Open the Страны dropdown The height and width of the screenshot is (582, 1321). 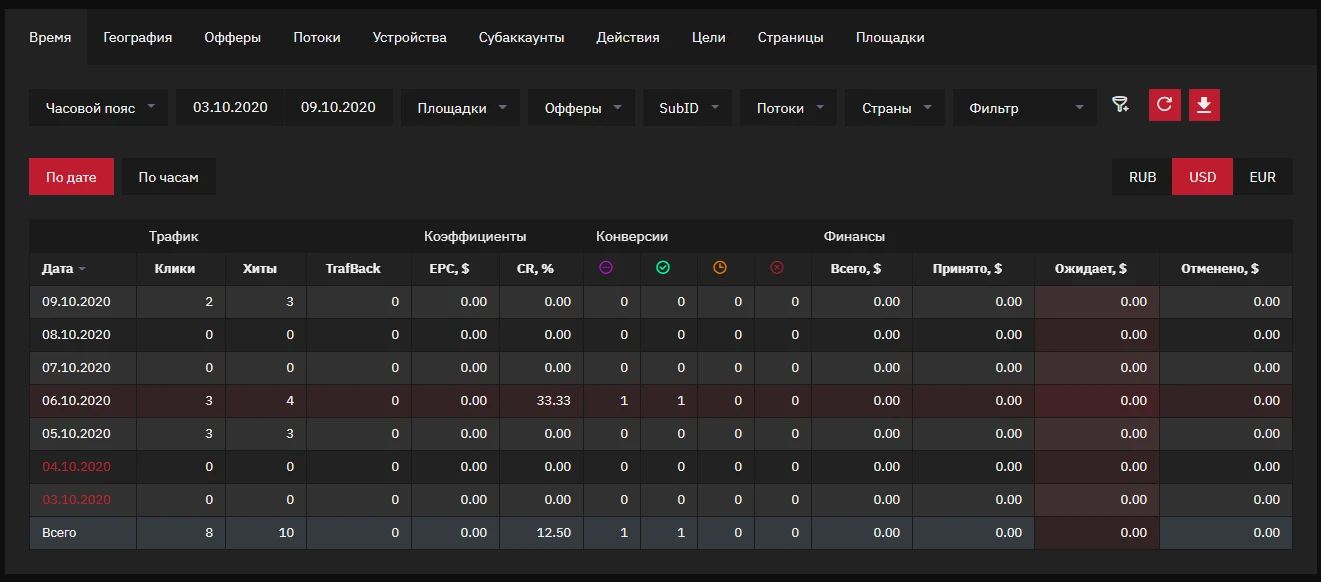point(895,108)
